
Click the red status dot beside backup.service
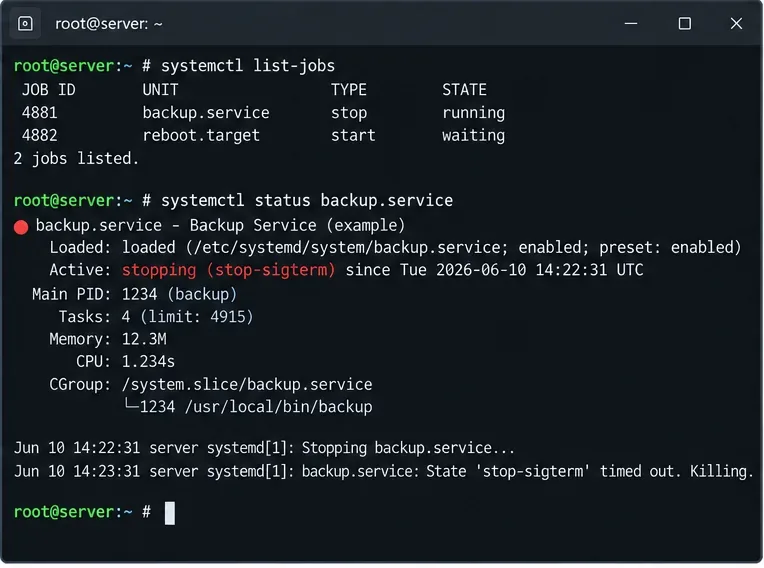pyautogui.click(x=21, y=227)
